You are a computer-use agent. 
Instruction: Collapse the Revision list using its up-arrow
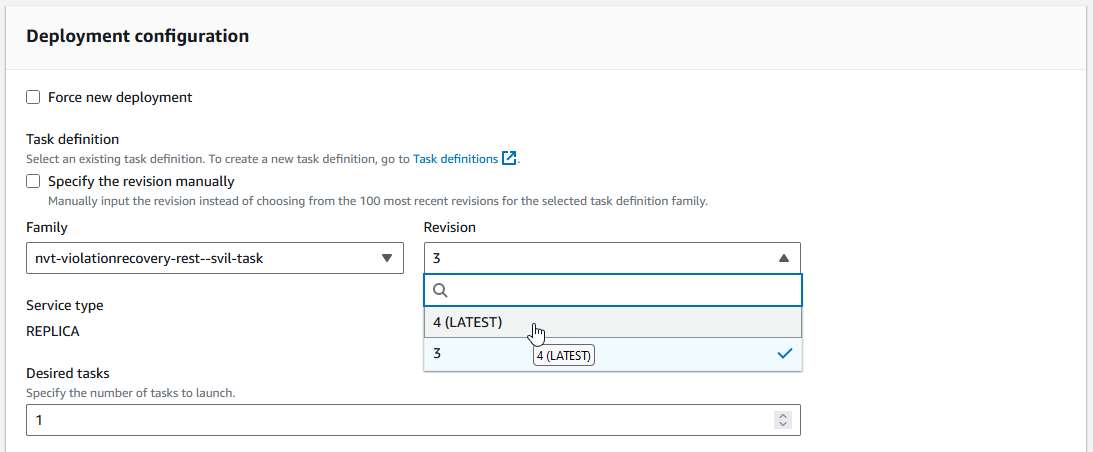click(x=784, y=258)
